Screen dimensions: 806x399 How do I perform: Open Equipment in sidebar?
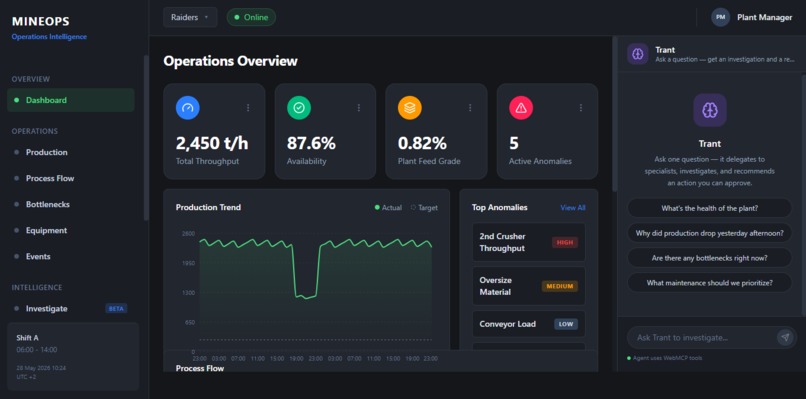click(71, 230)
